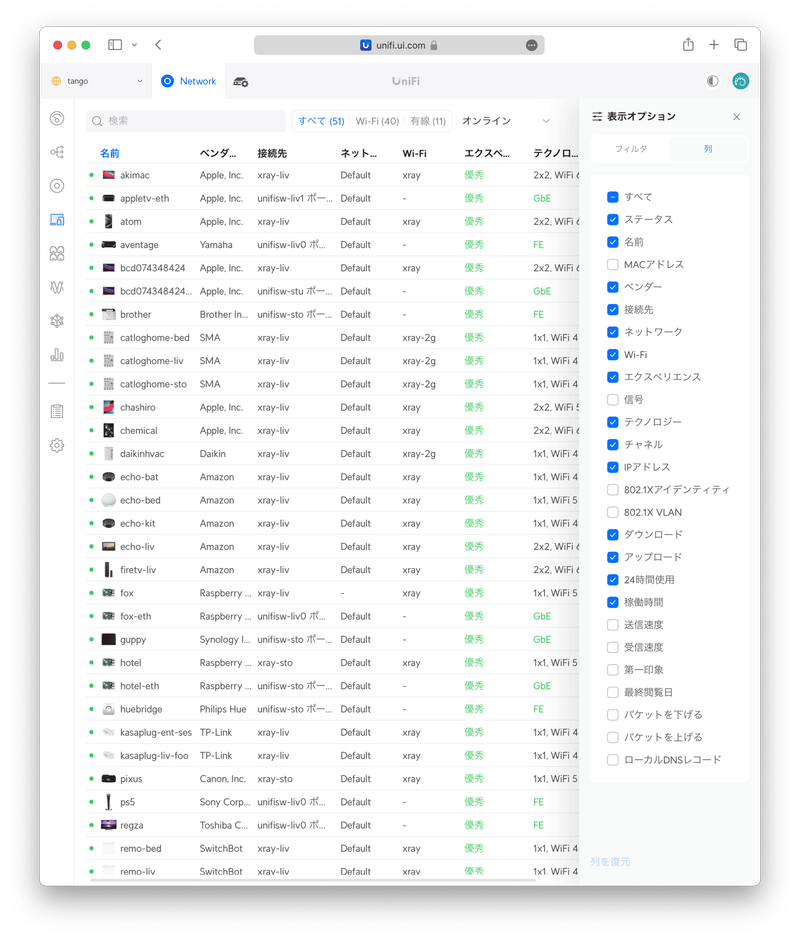
Task: Open the オンライン status dropdown
Action: [x=505, y=121]
